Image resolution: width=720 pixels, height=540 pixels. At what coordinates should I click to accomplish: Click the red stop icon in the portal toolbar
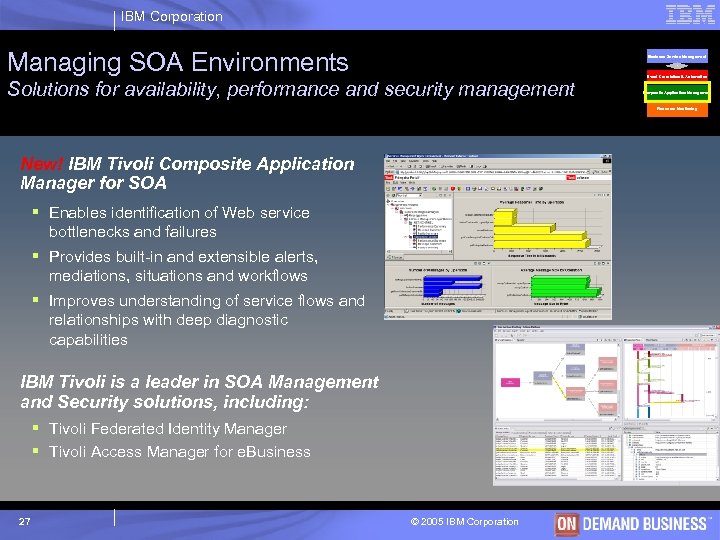click(453, 188)
